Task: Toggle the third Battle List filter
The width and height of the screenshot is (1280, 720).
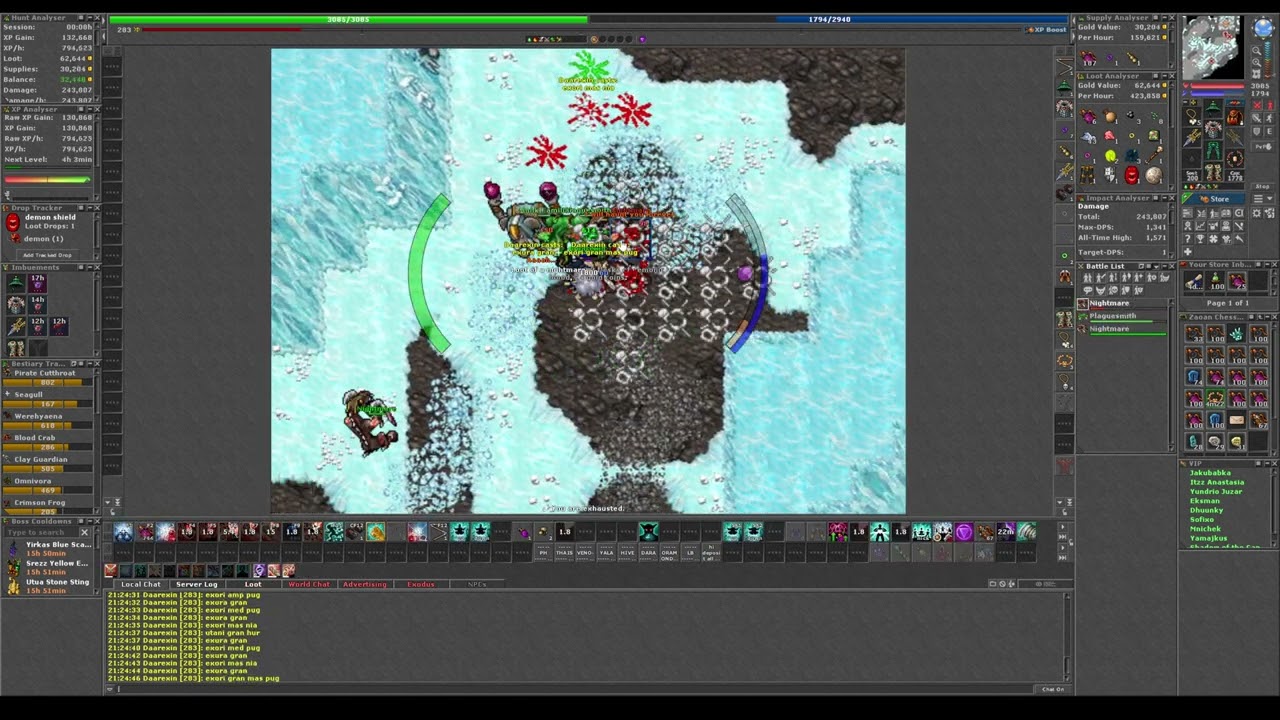Action: click(x=1113, y=277)
